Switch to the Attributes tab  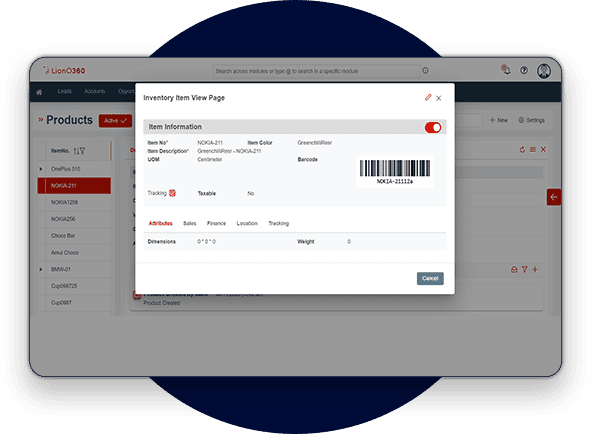point(160,223)
